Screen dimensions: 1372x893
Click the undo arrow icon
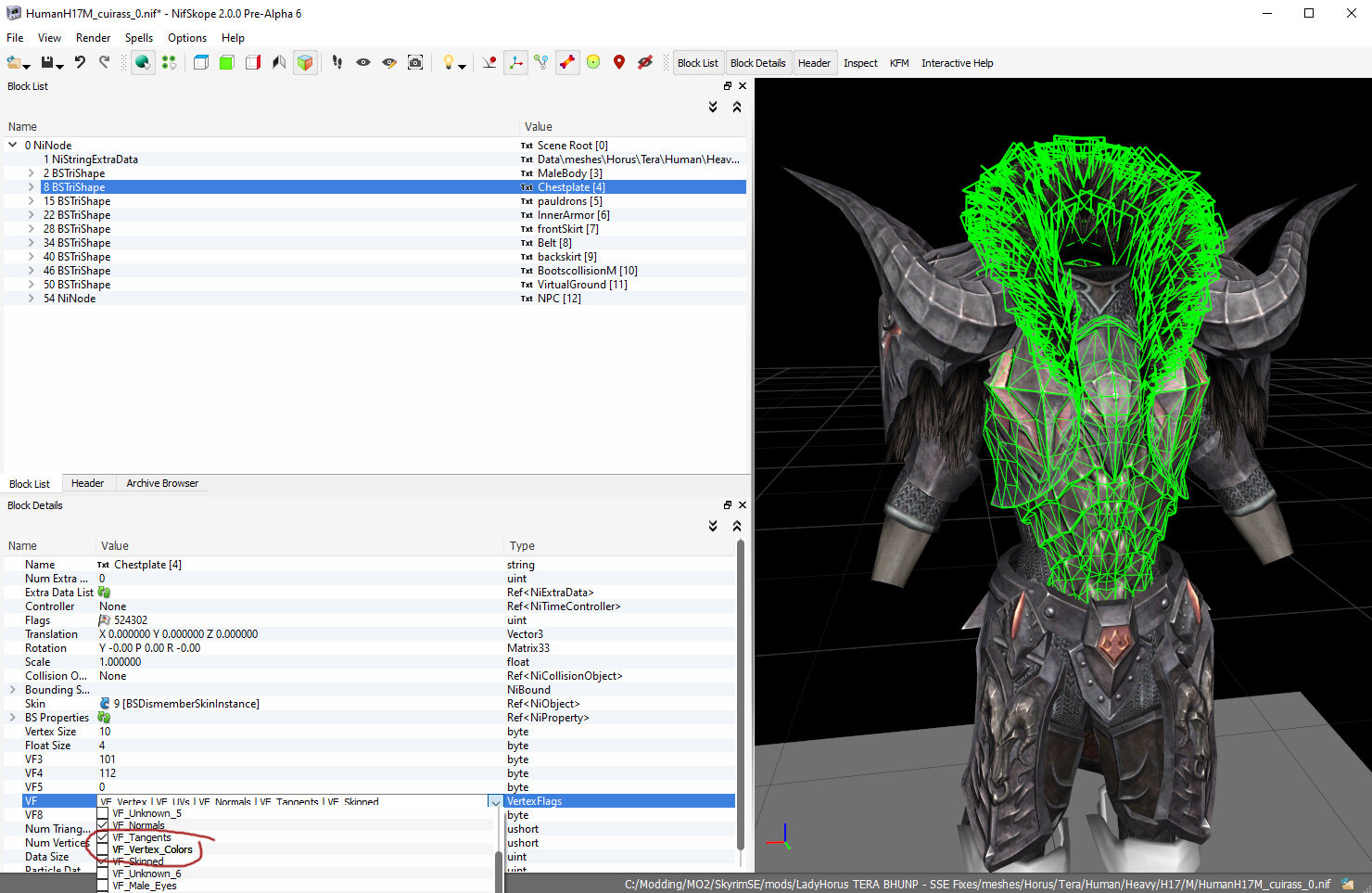click(x=80, y=62)
